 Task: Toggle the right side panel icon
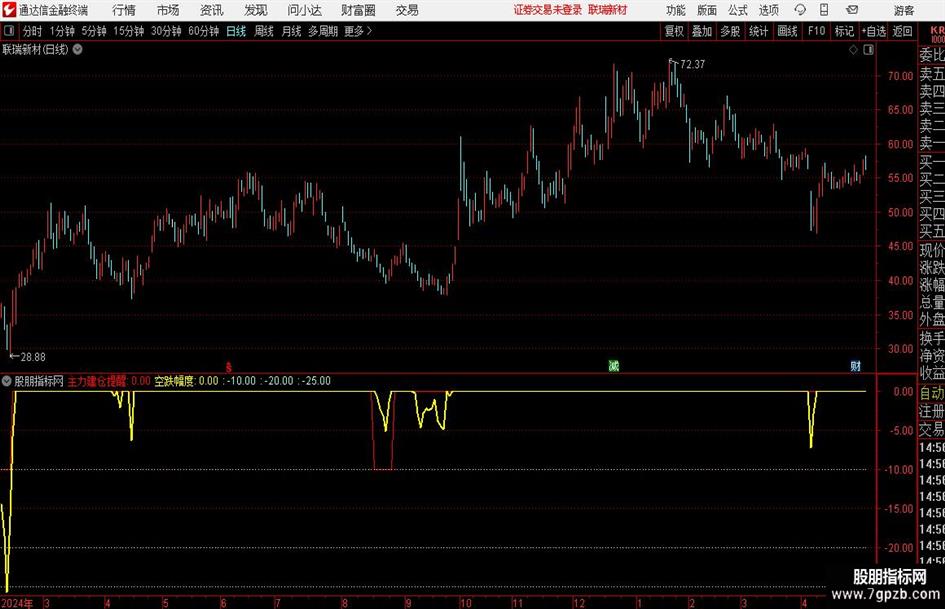(868, 50)
